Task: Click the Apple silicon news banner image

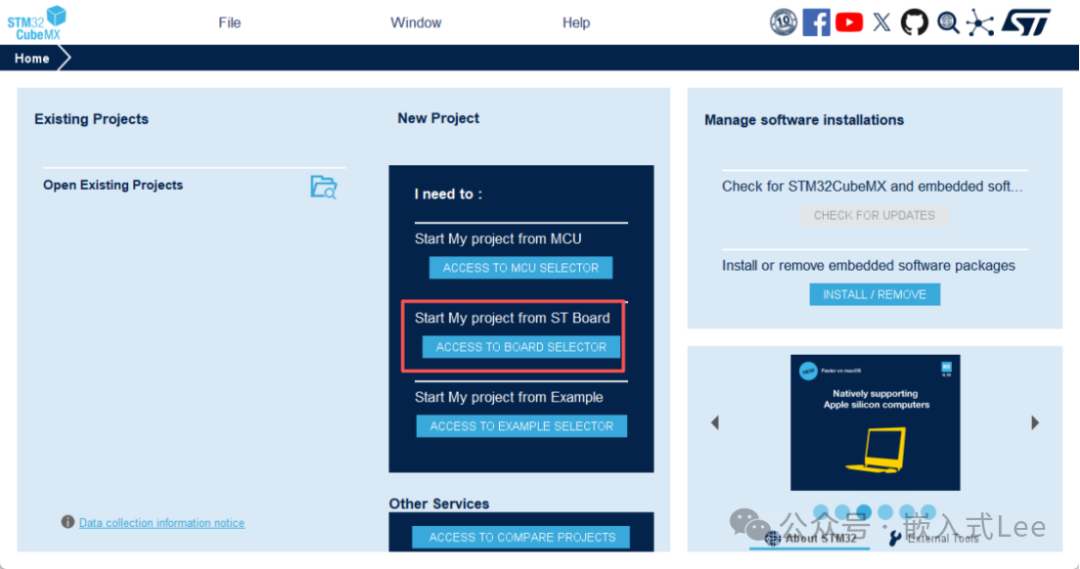Action: point(875,423)
